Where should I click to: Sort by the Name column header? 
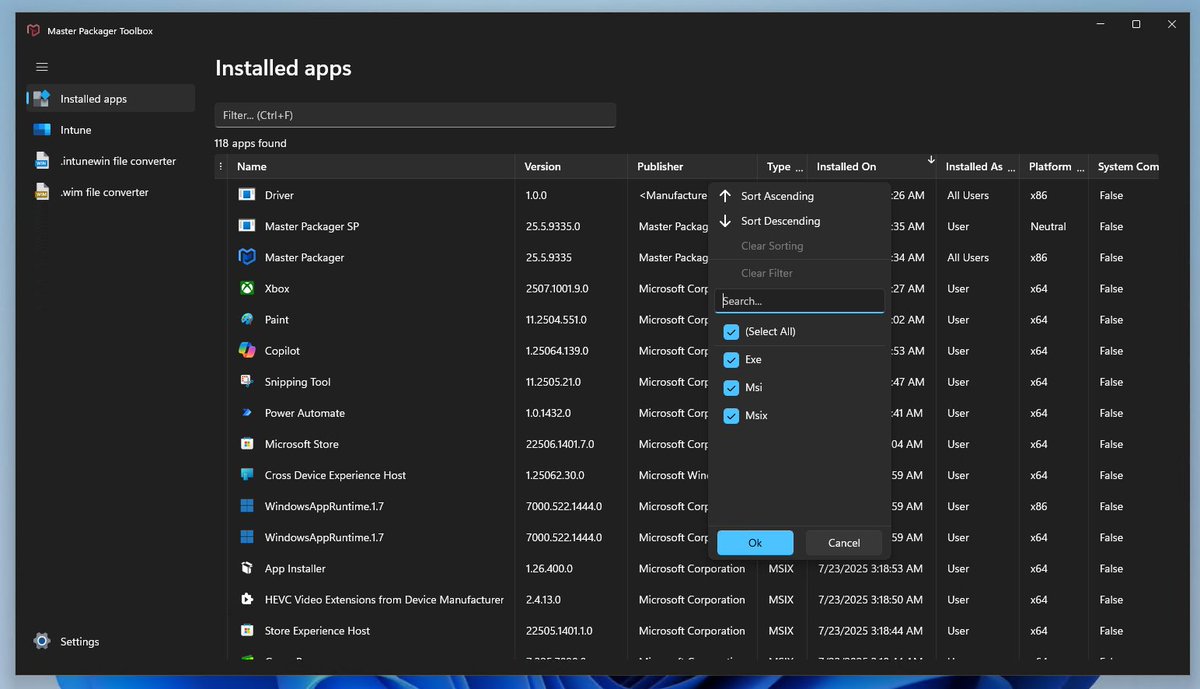coord(373,167)
